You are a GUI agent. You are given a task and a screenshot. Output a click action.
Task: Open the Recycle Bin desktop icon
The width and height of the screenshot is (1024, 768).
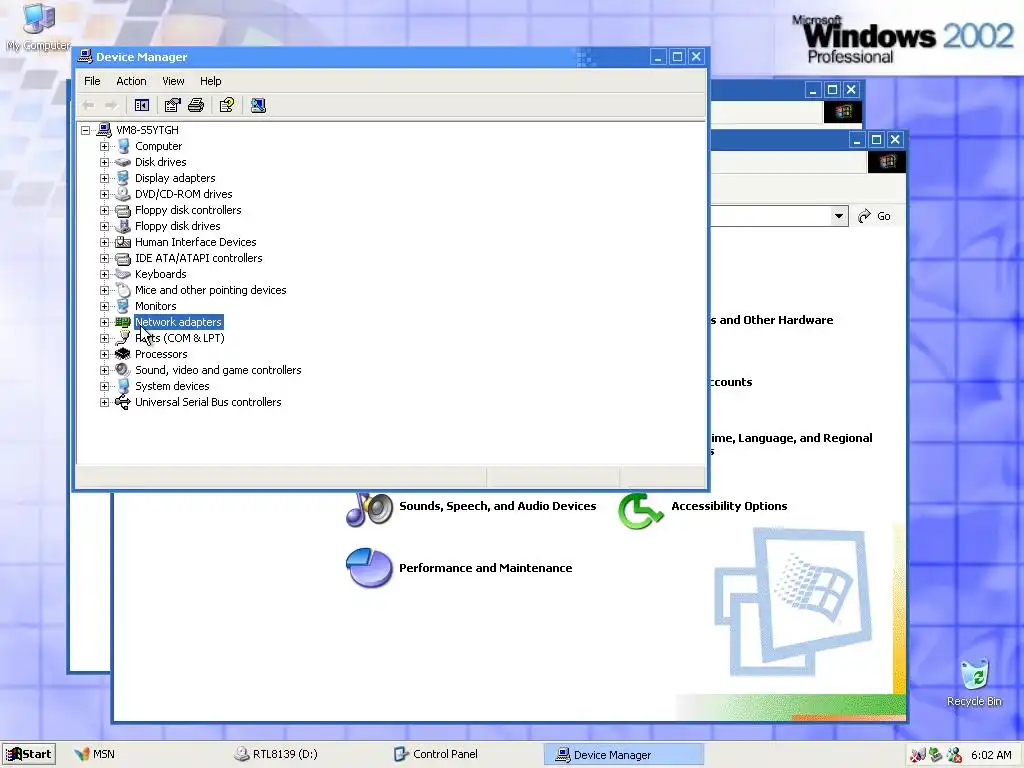click(x=974, y=683)
